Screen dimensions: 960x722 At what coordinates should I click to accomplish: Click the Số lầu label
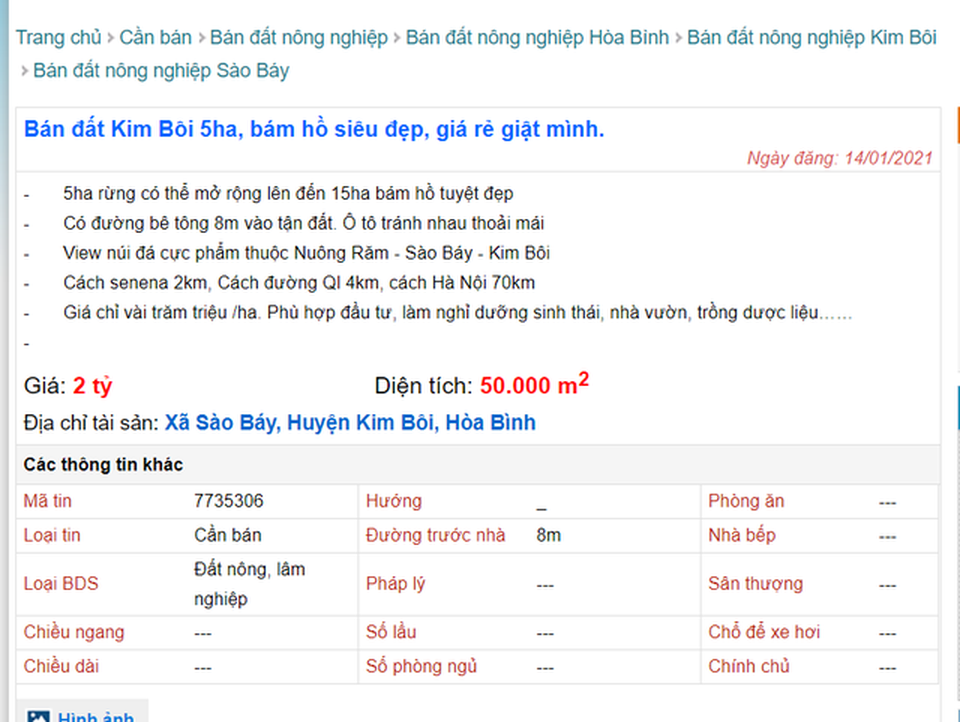tap(391, 632)
